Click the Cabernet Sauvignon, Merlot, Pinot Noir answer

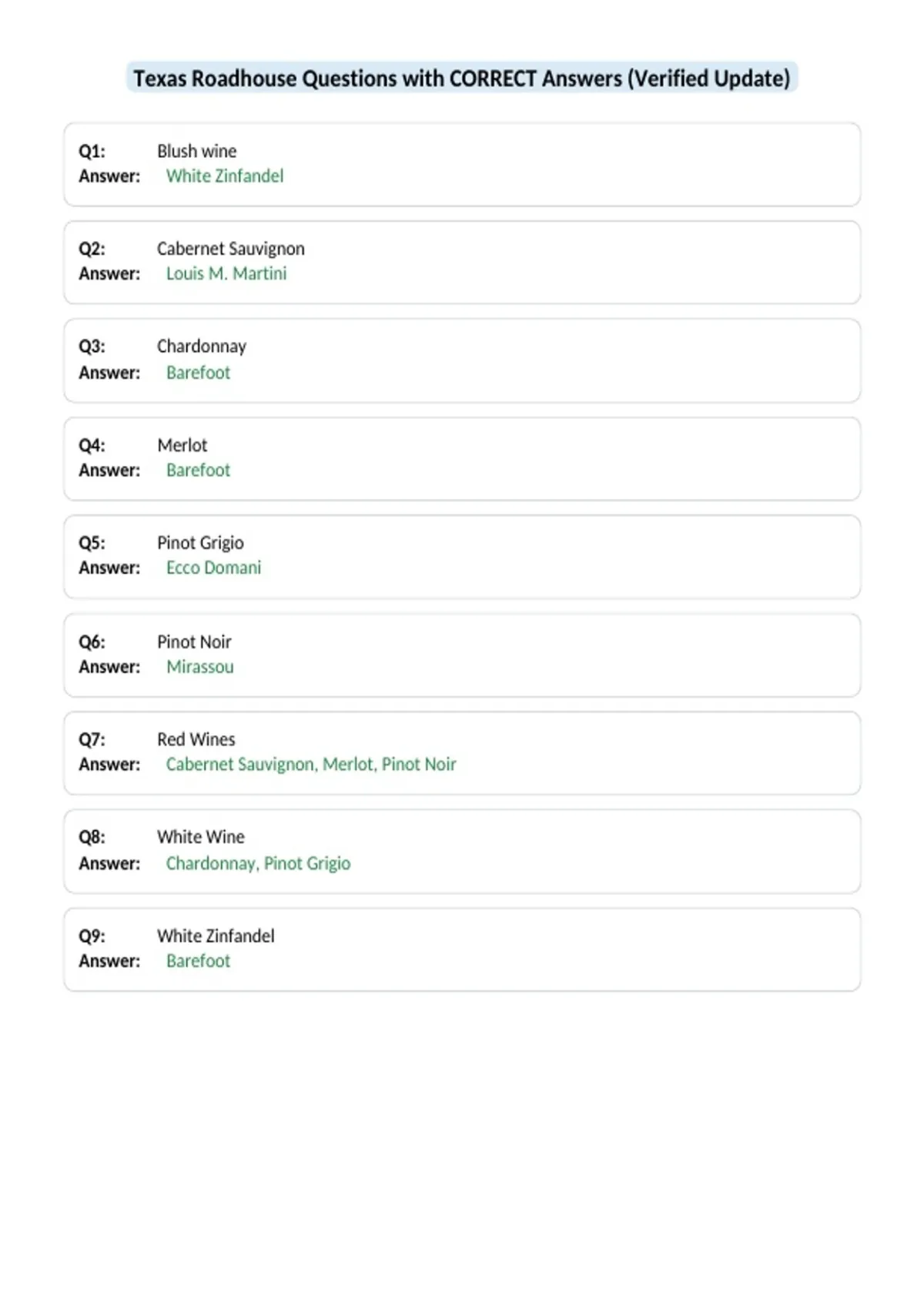(x=311, y=765)
